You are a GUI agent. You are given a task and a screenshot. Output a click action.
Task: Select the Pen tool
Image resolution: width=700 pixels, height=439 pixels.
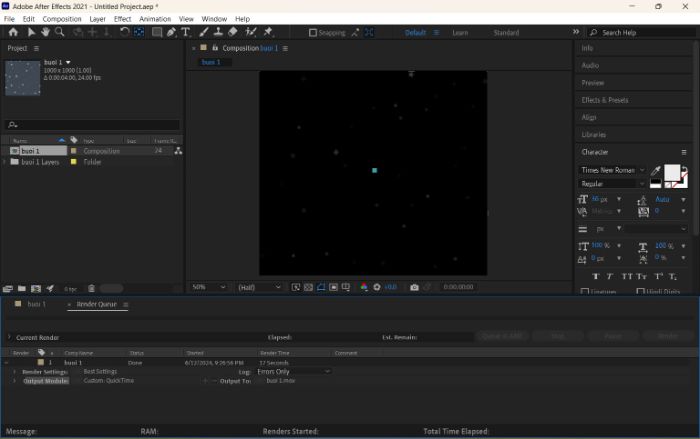171,32
